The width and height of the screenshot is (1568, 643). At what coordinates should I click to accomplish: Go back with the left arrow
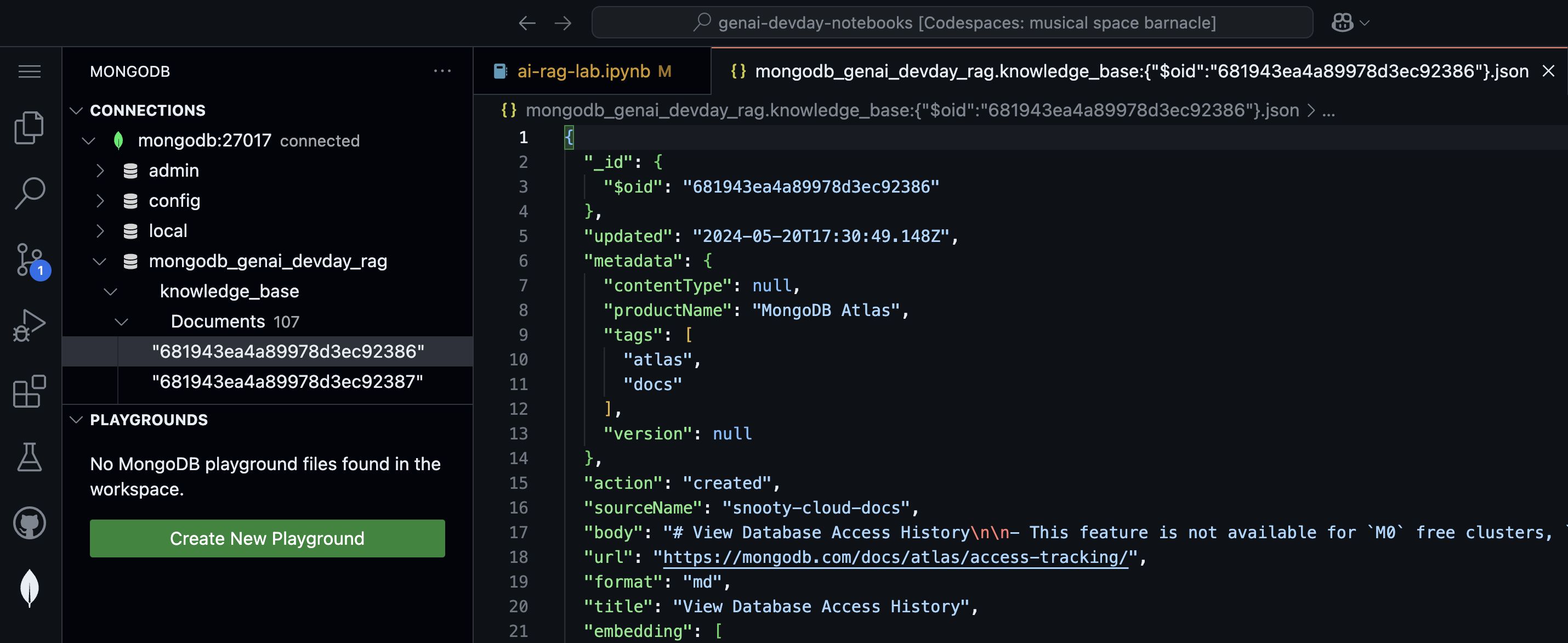click(x=527, y=23)
